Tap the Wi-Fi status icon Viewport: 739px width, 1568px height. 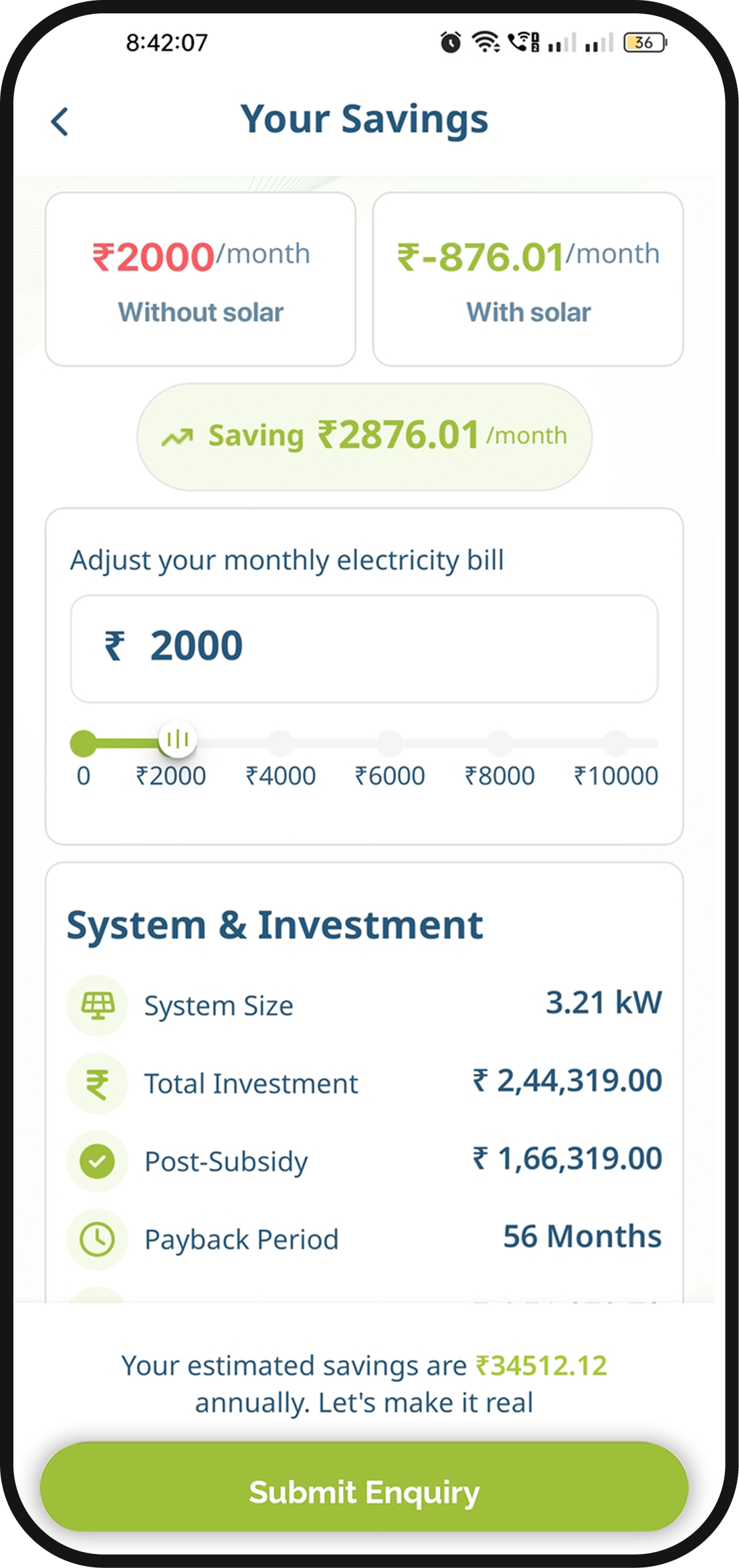[486, 42]
